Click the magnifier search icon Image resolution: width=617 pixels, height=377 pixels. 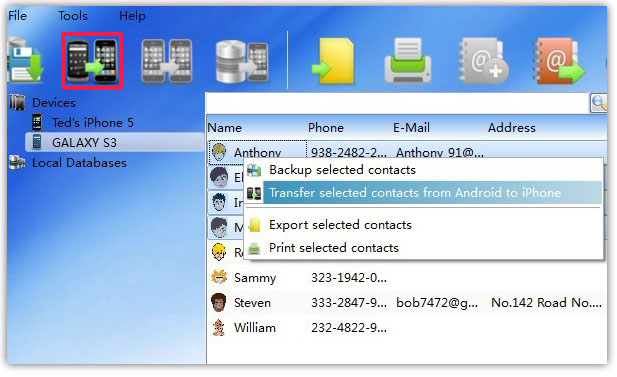point(599,103)
